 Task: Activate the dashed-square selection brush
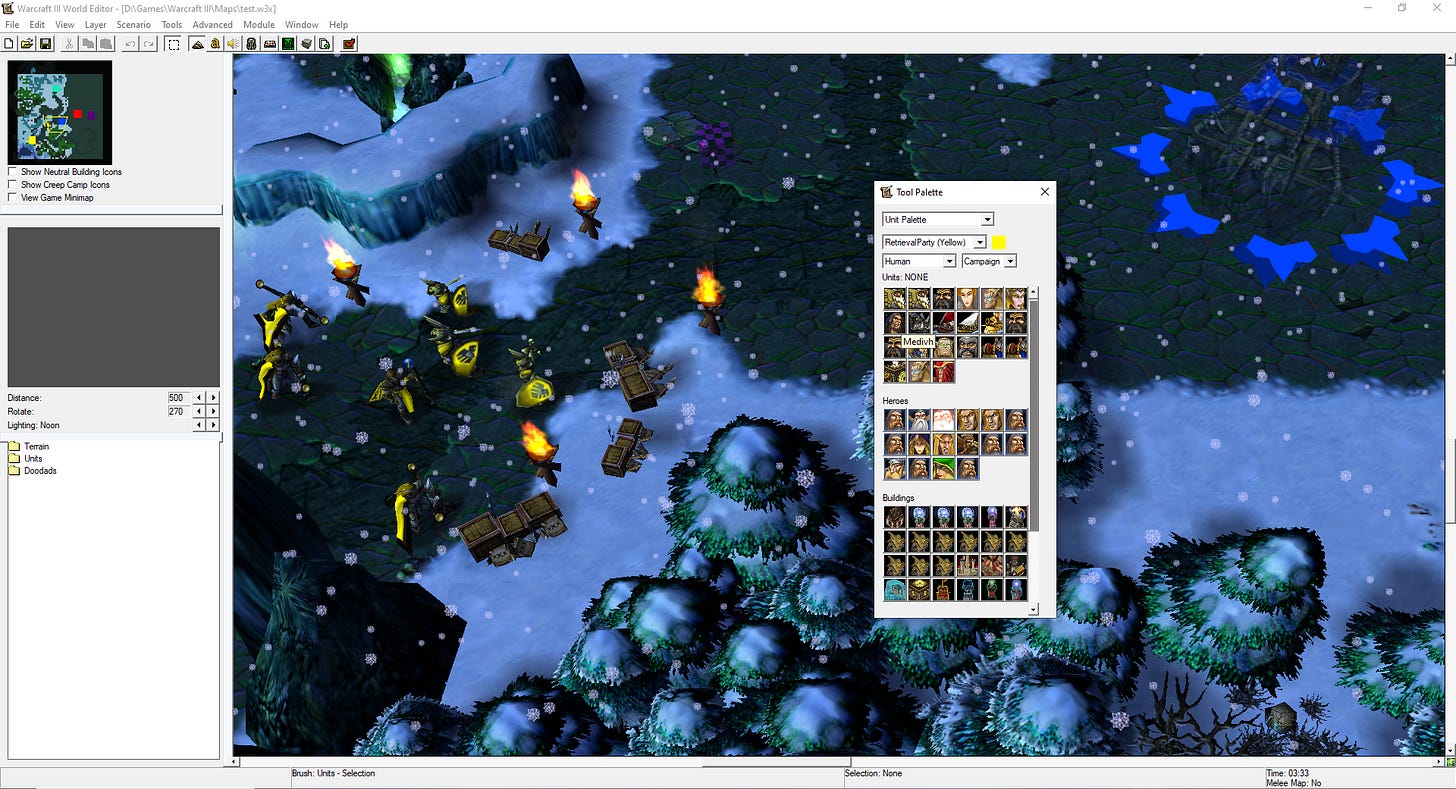tap(173, 44)
